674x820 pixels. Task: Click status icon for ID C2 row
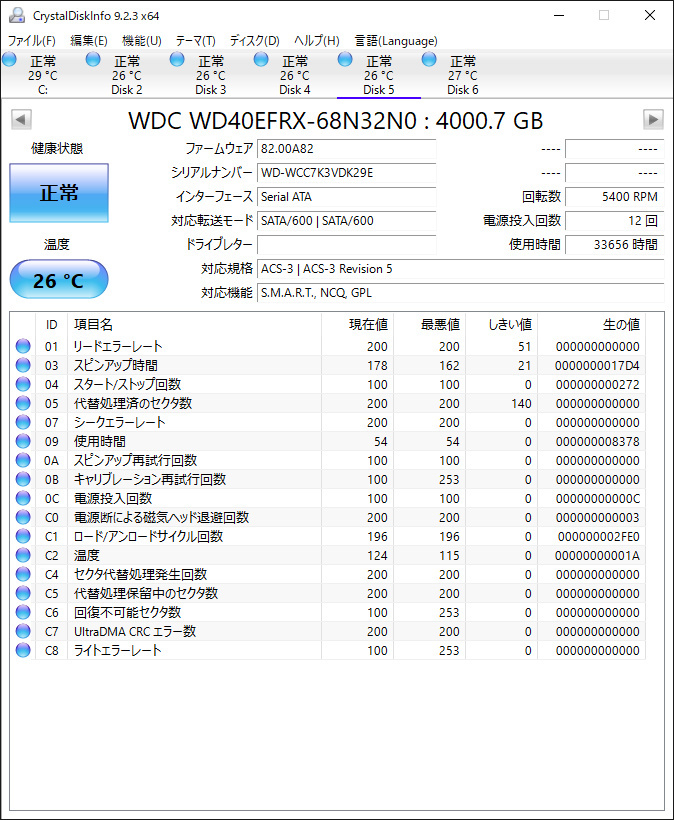(23, 555)
